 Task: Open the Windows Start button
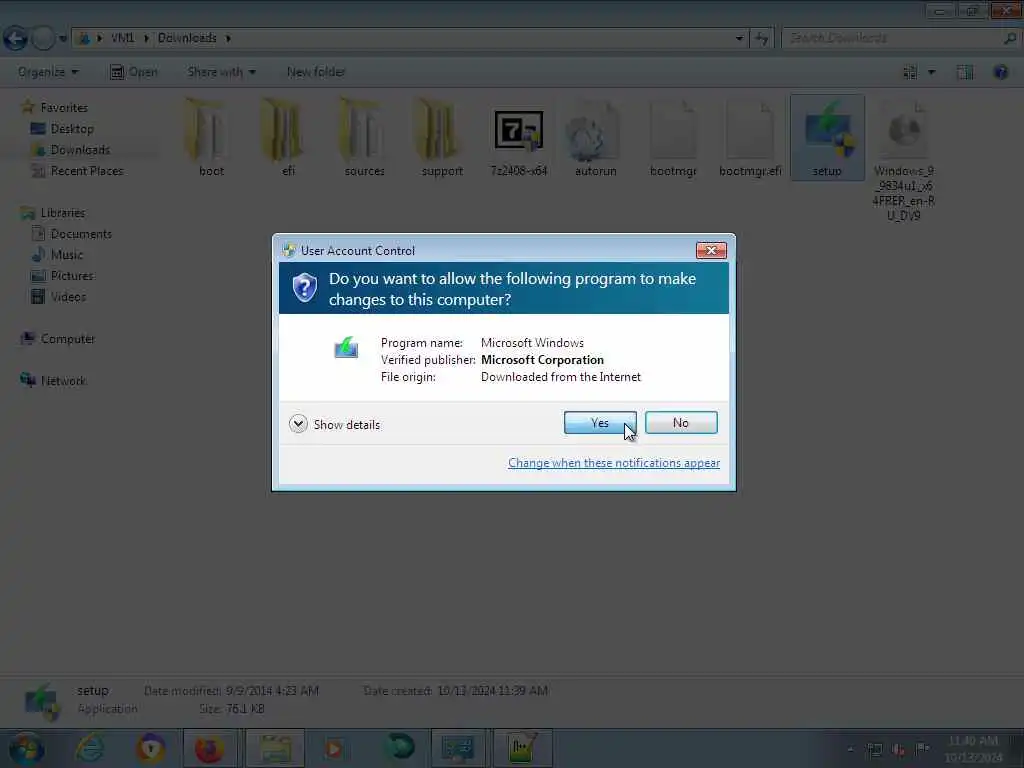26,748
